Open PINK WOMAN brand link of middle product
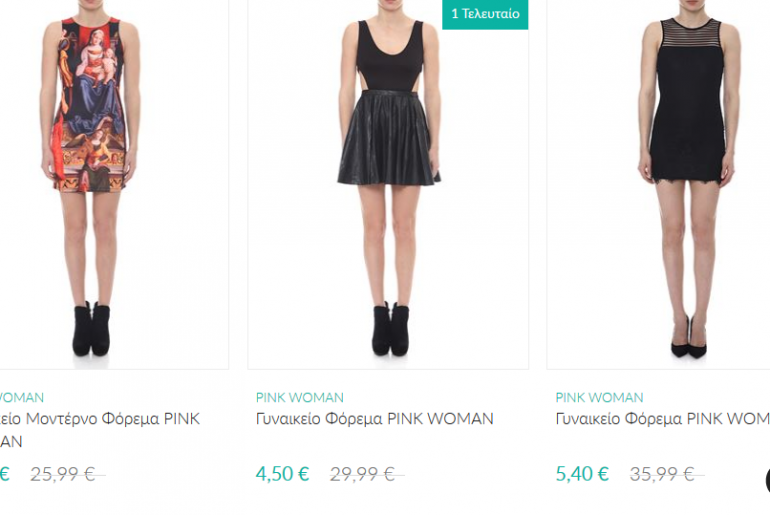770x515 pixels. 300,397
